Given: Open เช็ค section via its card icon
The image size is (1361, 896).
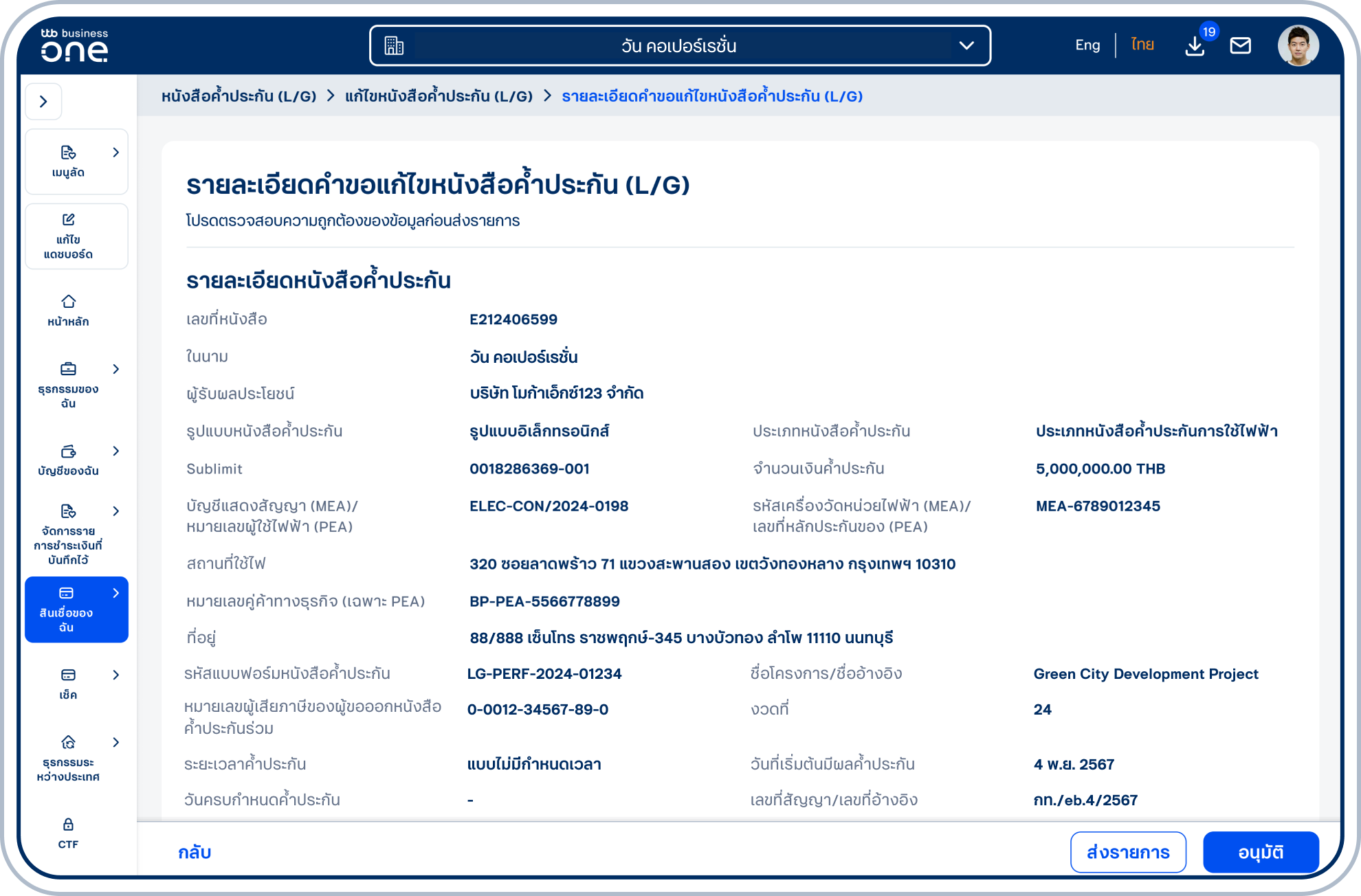Looking at the screenshot, I should click(67, 674).
